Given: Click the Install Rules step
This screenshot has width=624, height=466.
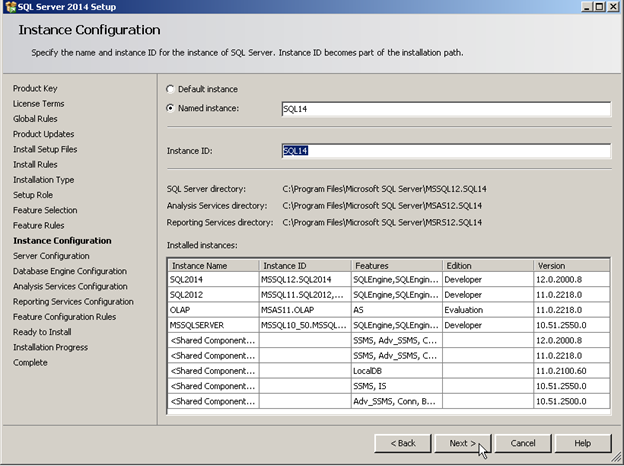Looking at the screenshot, I should tap(35, 164).
